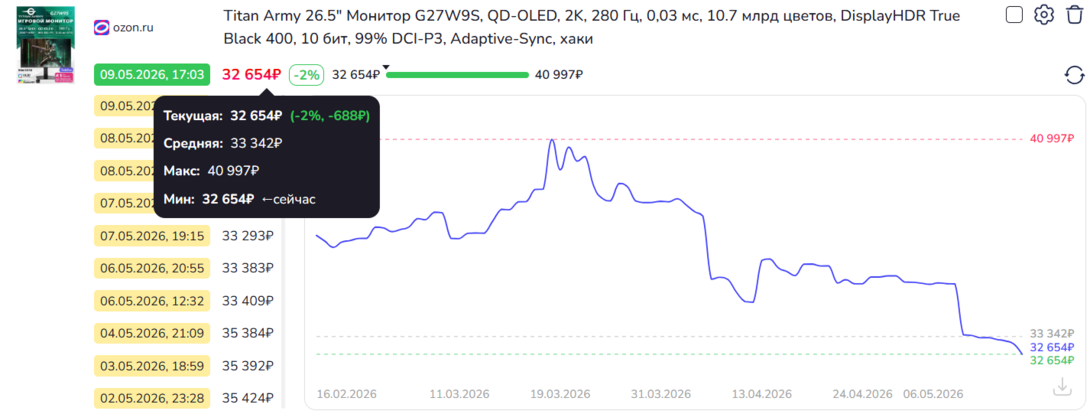Click the gray 33 342₽ average label on chart
Image resolution: width=1090 pixels, height=414 pixels.
click(x=1052, y=335)
